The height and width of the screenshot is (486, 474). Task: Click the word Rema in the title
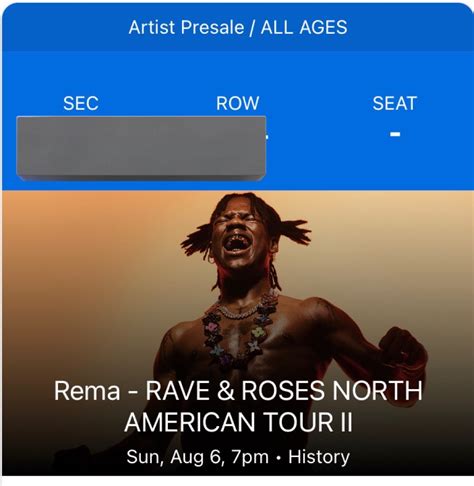[87, 391]
